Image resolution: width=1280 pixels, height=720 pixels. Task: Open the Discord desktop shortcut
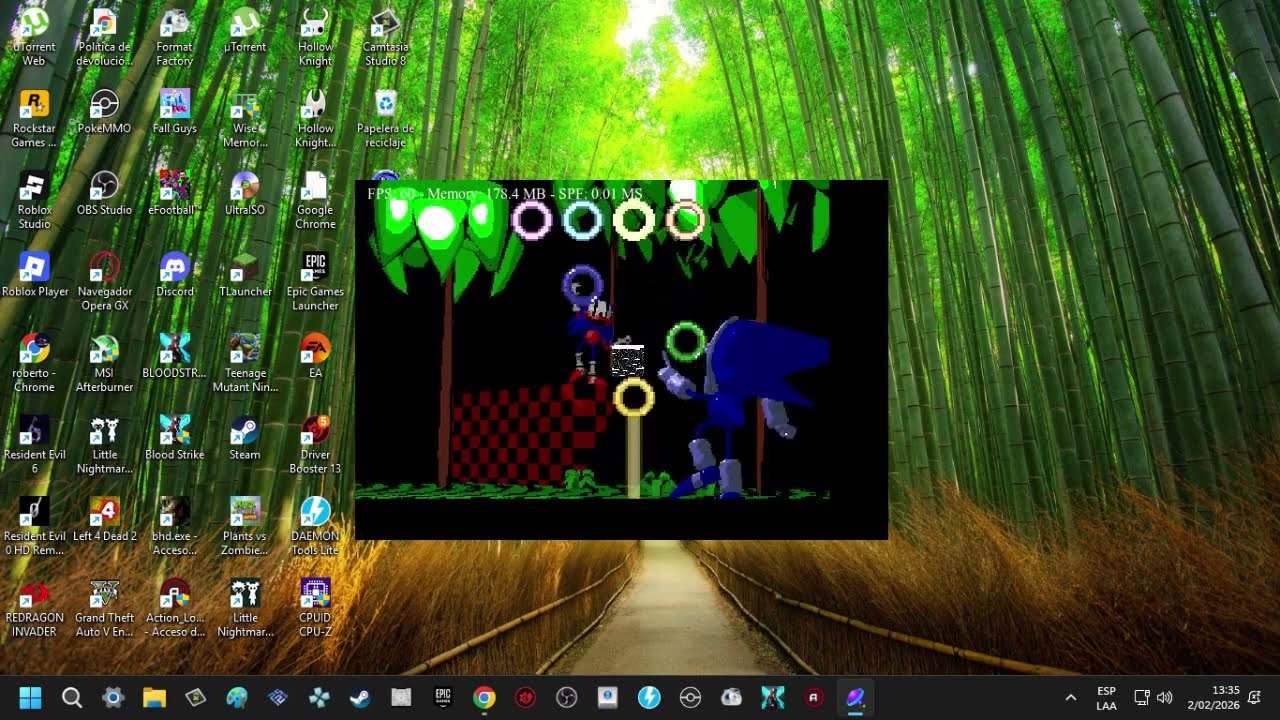[175, 275]
